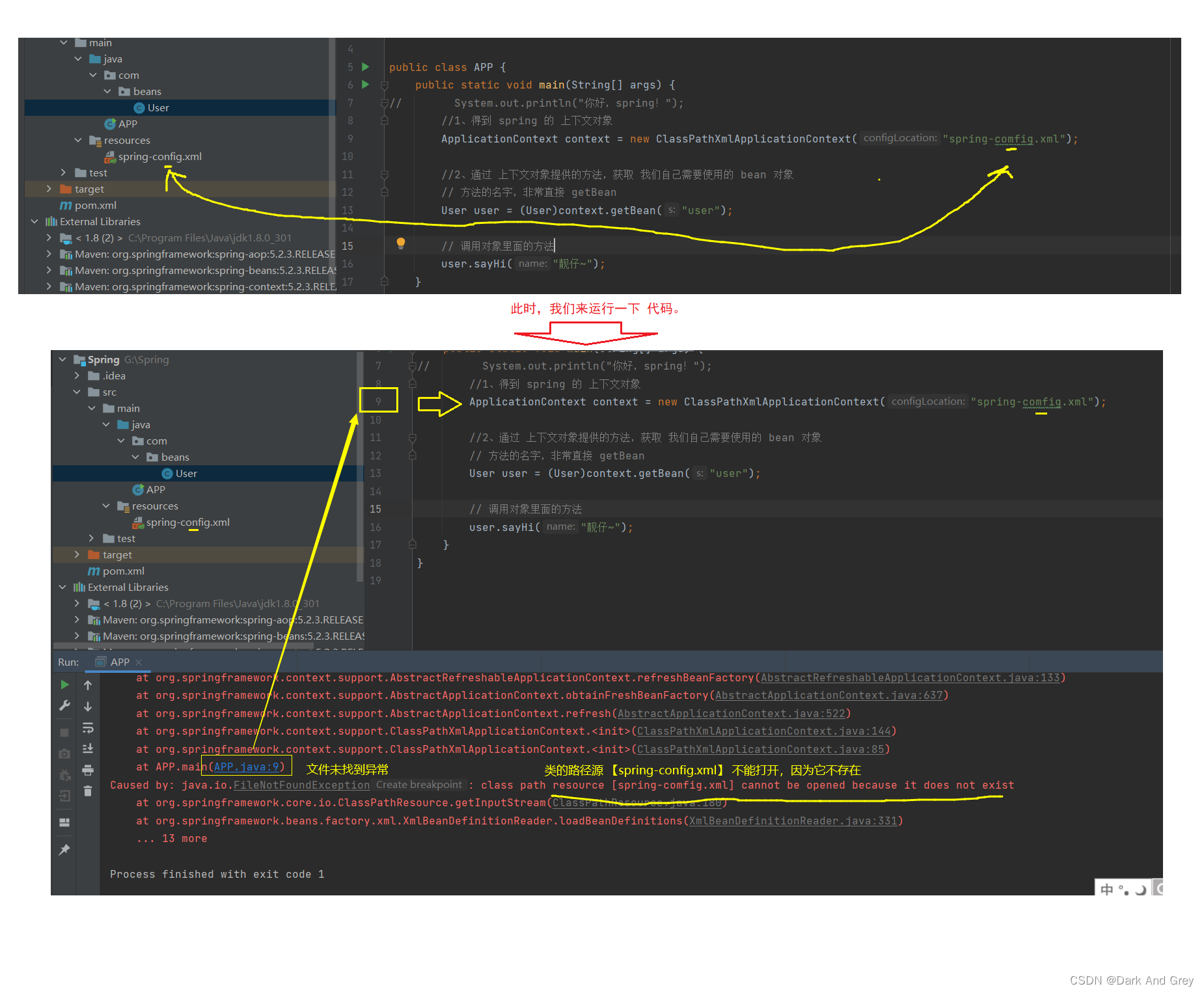Collapse External Libraries in bottom tree

(62, 587)
